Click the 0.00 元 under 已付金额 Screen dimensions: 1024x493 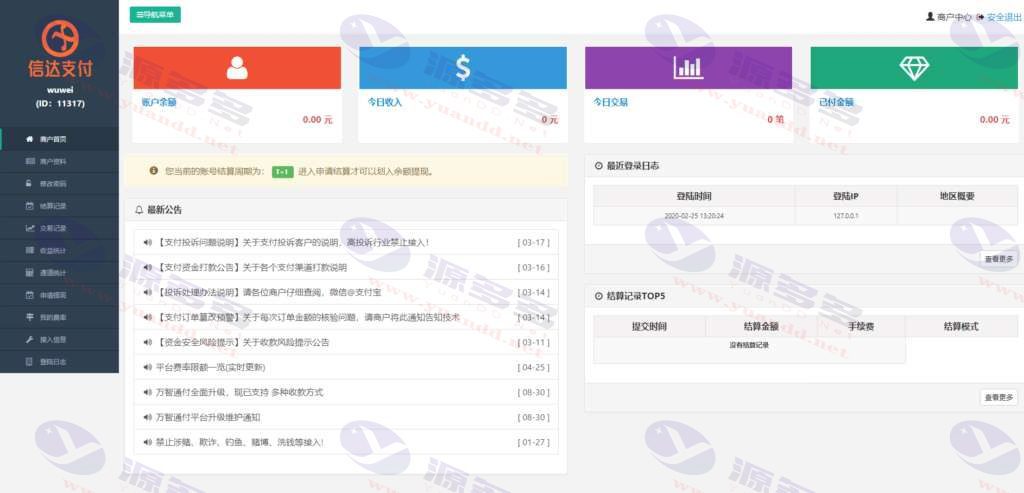tap(995, 120)
